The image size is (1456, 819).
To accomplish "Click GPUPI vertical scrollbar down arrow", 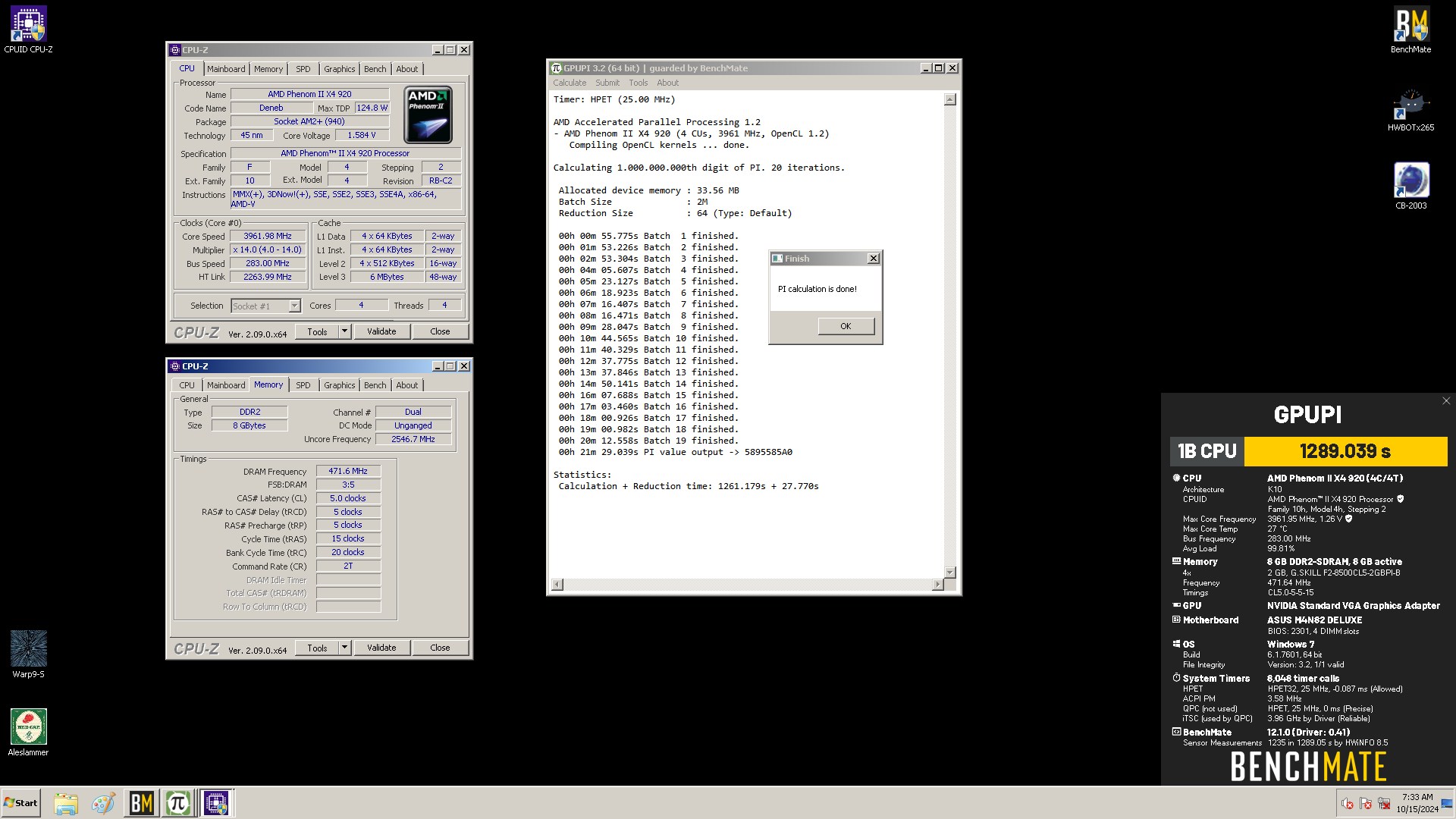I will (x=950, y=572).
